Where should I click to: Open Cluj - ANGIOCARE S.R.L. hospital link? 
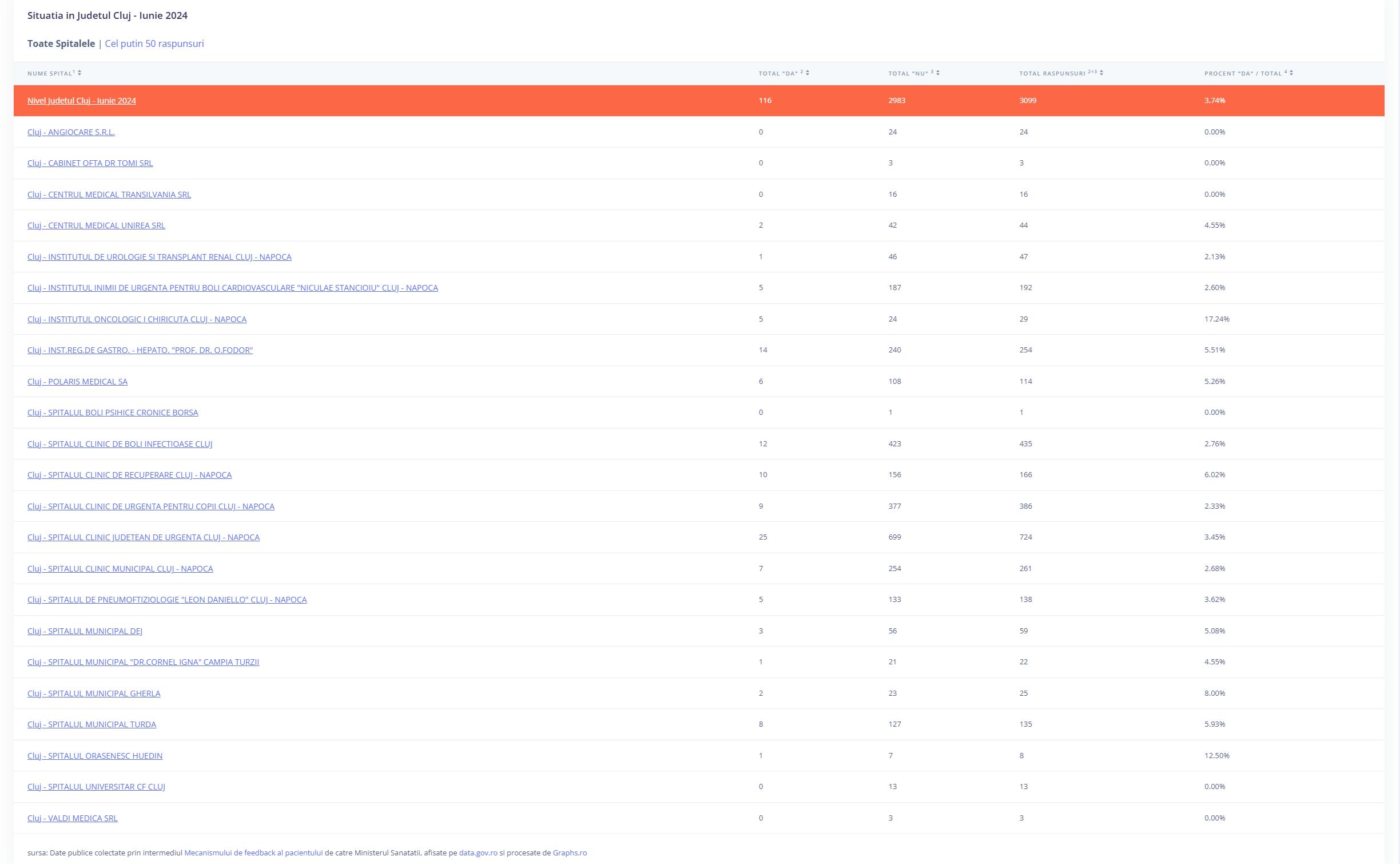click(x=71, y=132)
